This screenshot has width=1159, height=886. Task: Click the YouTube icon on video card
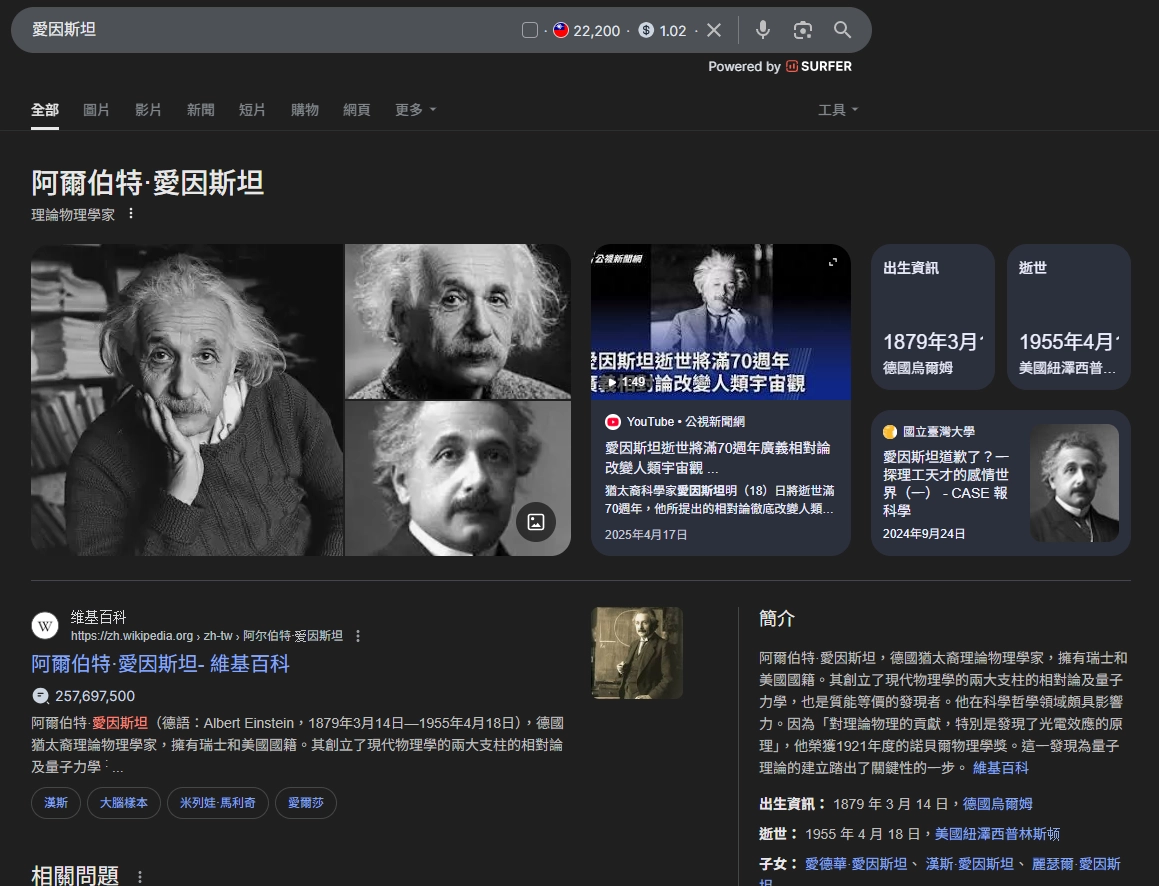[x=613, y=422]
